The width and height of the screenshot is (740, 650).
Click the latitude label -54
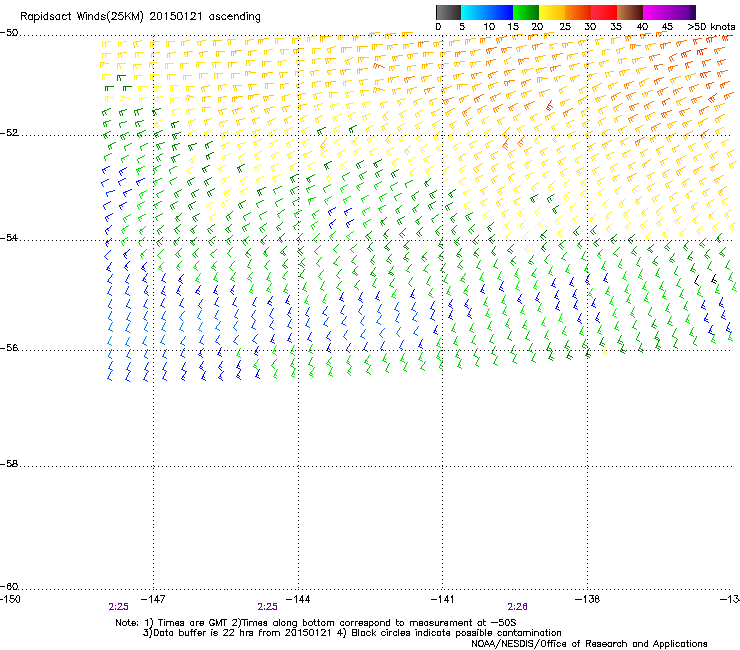(9, 237)
